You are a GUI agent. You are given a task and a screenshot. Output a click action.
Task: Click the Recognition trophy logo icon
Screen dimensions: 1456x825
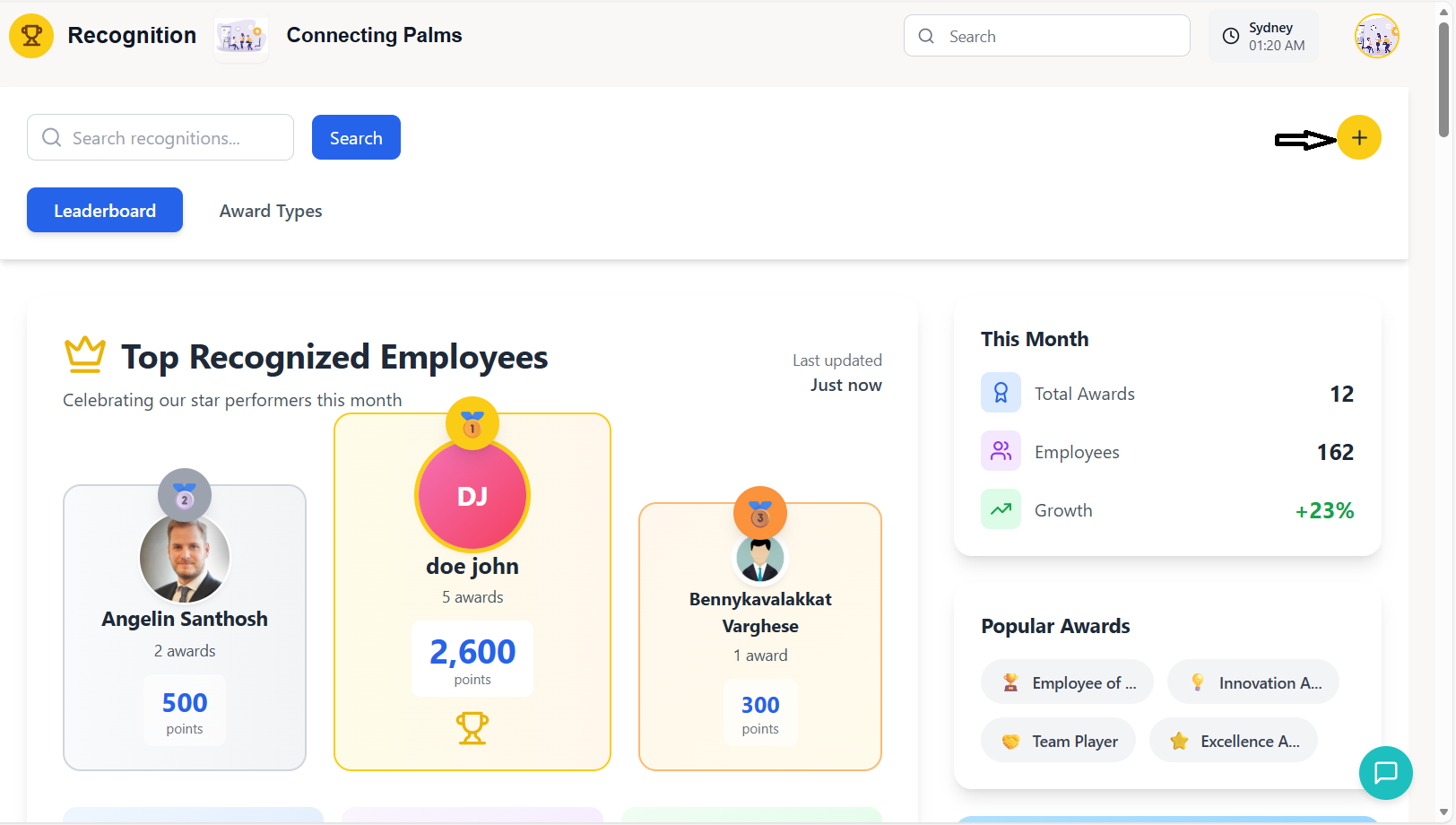pyautogui.click(x=31, y=36)
